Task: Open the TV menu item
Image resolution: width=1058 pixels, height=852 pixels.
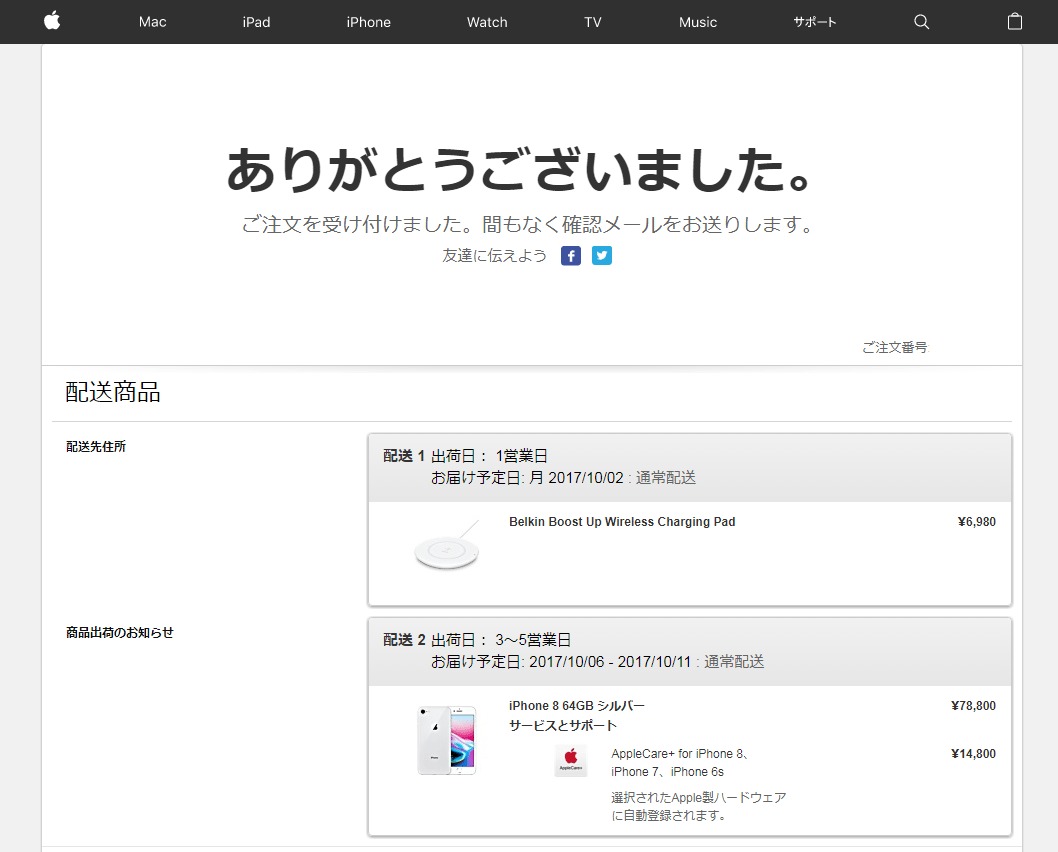Action: 592,22
